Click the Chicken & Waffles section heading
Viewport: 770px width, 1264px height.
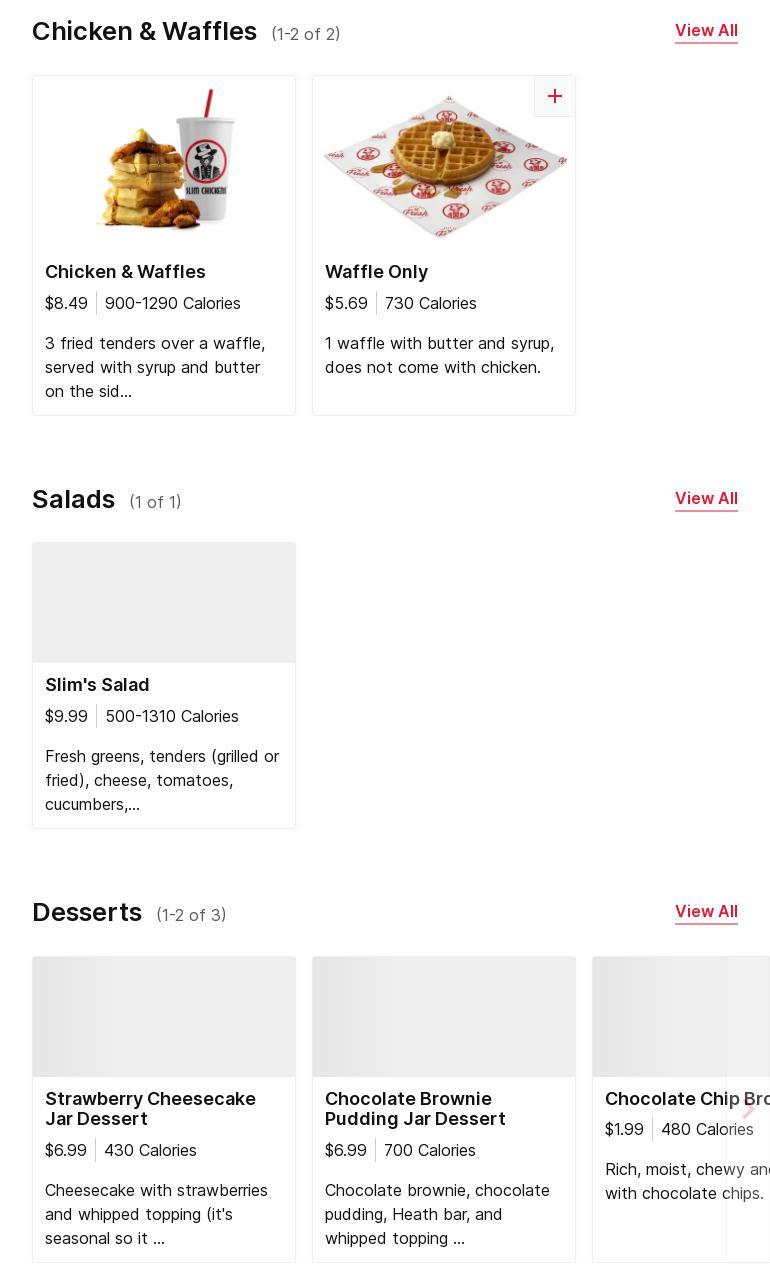(144, 32)
